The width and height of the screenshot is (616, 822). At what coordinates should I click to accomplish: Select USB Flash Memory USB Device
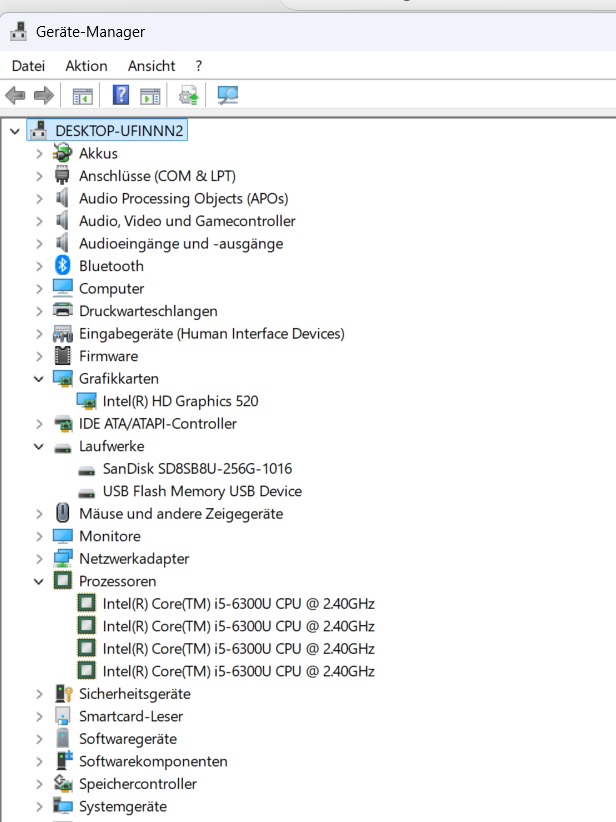[202, 491]
